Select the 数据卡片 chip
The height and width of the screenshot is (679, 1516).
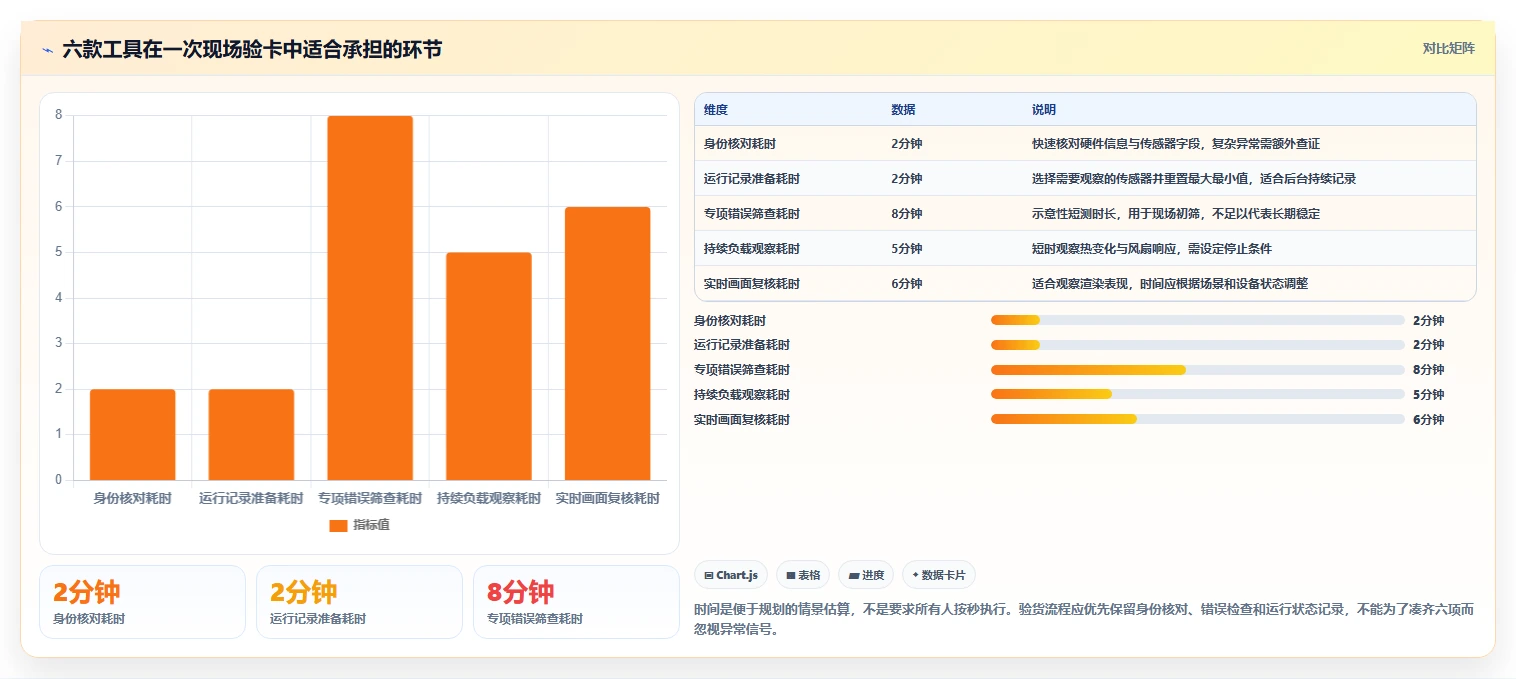click(x=939, y=575)
